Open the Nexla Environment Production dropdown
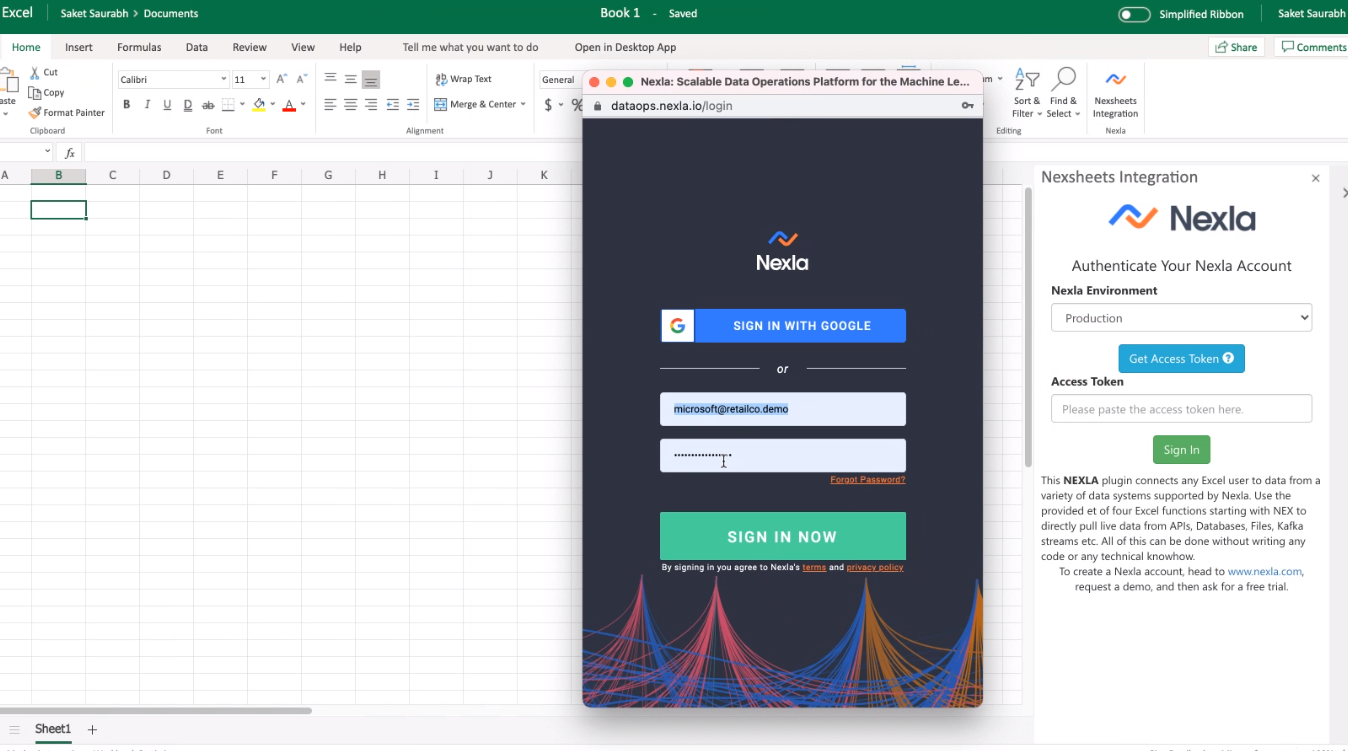 1181,318
